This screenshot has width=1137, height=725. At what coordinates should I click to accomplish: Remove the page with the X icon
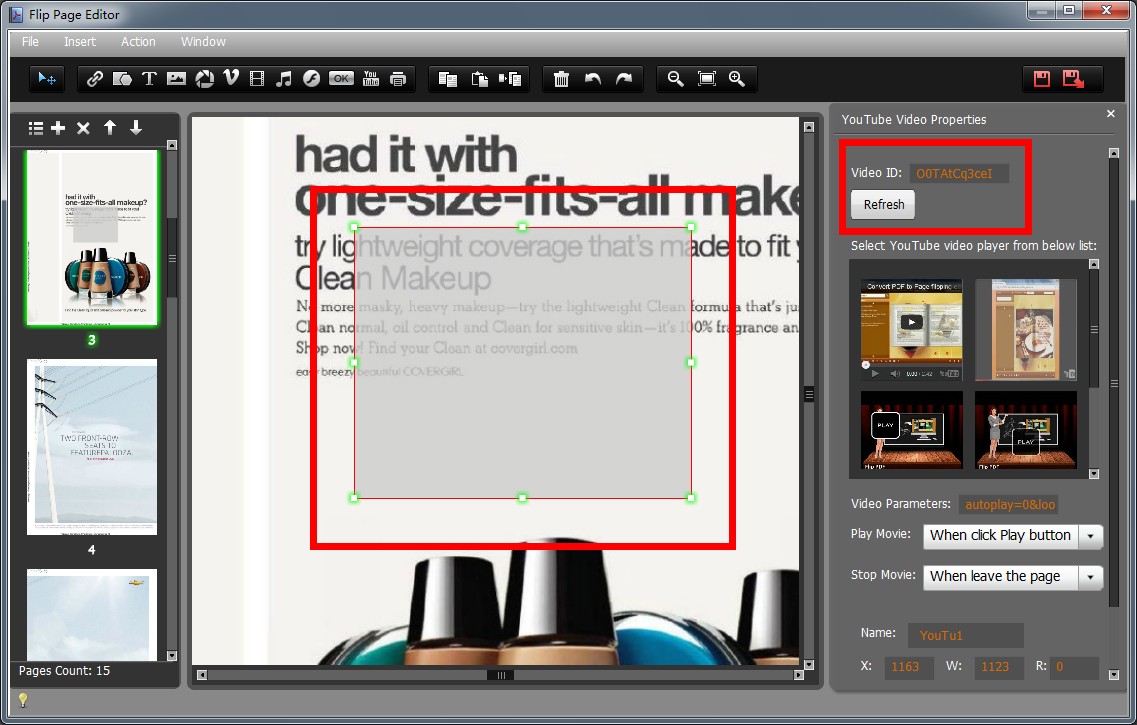[83, 128]
